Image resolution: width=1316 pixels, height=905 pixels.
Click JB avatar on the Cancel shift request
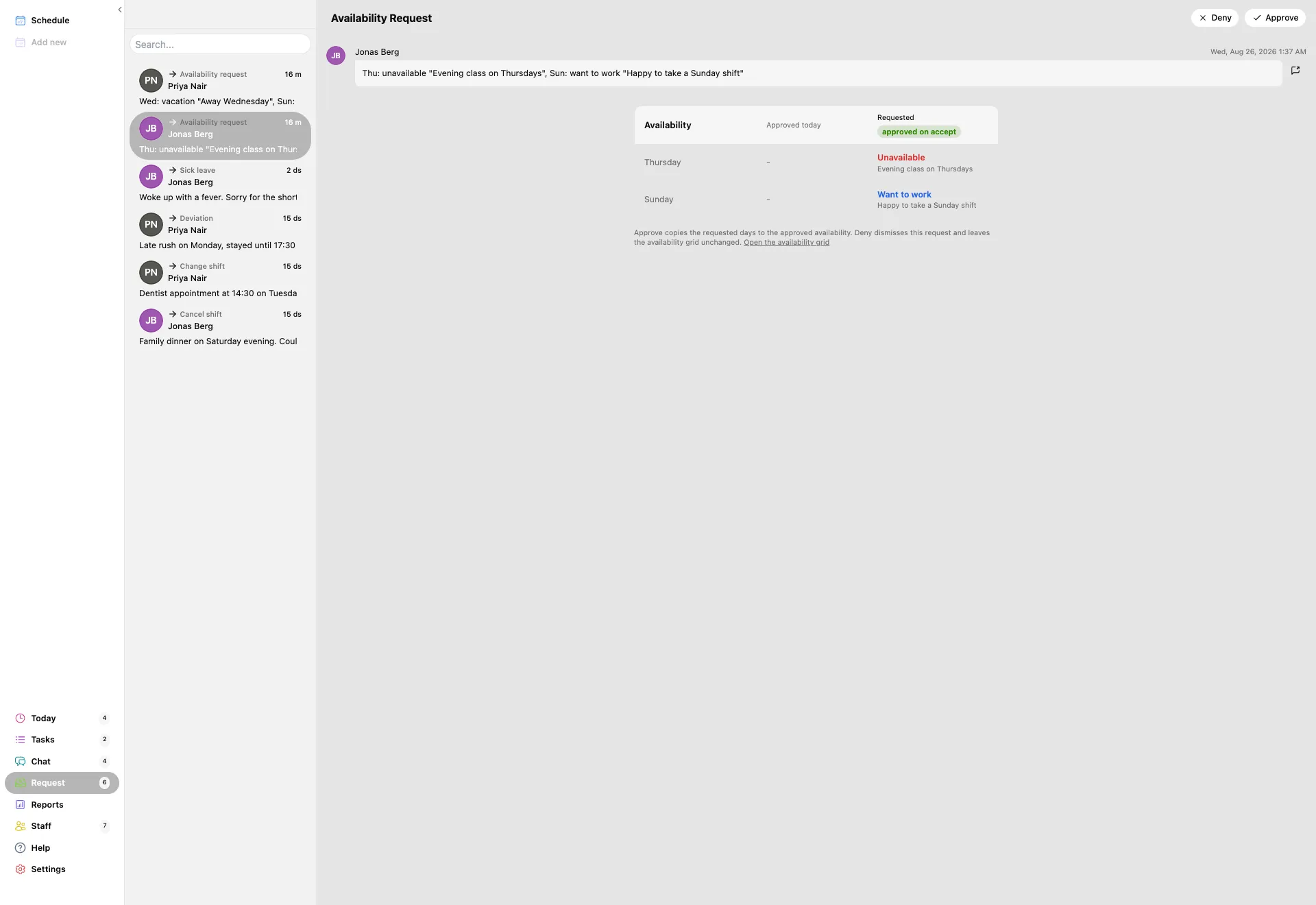(151, 320)
